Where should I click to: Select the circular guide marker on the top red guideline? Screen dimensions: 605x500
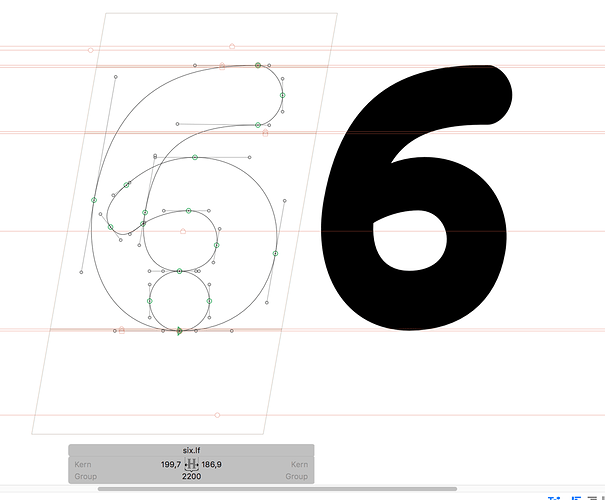click(232, 46)
